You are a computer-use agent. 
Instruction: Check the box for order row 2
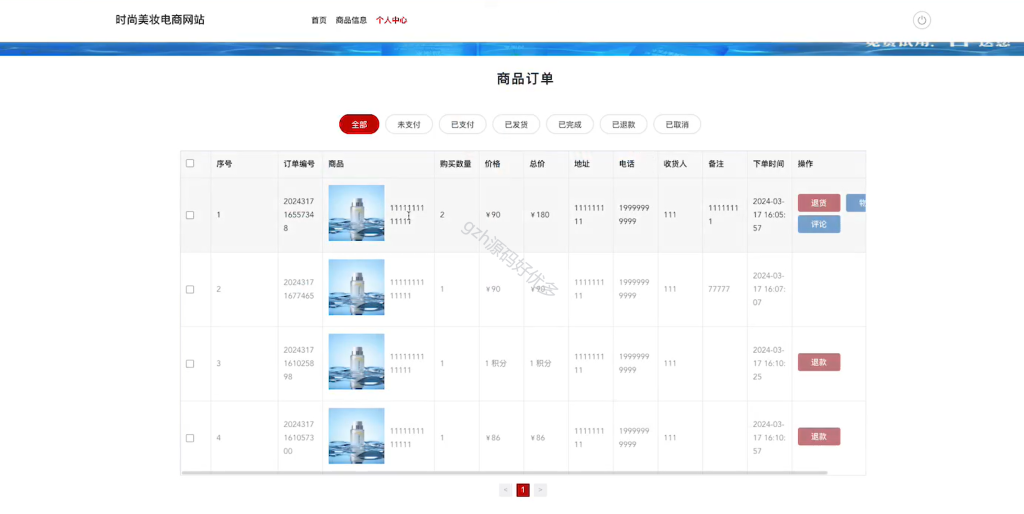coord(190,289)
